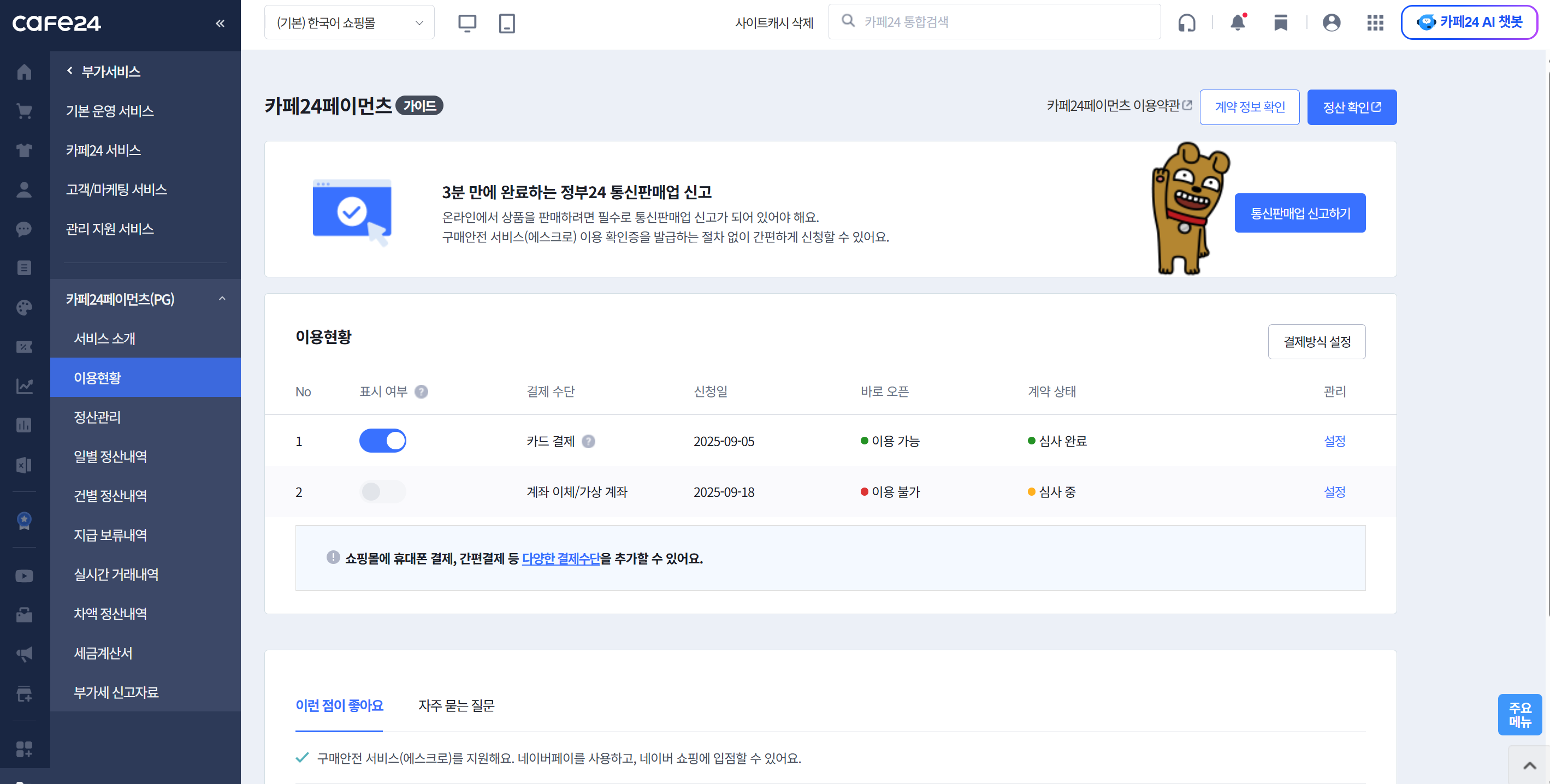Open the shopping cart sidebar icon
This screenshot has height=784, width=1550.
[24, 111]
